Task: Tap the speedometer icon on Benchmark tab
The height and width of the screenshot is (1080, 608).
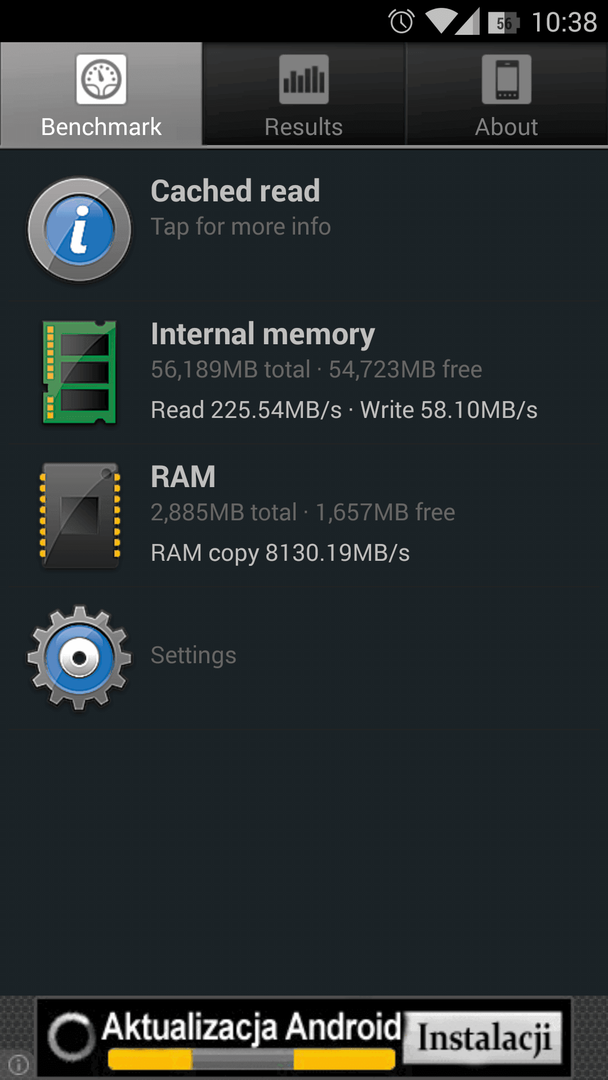Action: click(101, 79)
